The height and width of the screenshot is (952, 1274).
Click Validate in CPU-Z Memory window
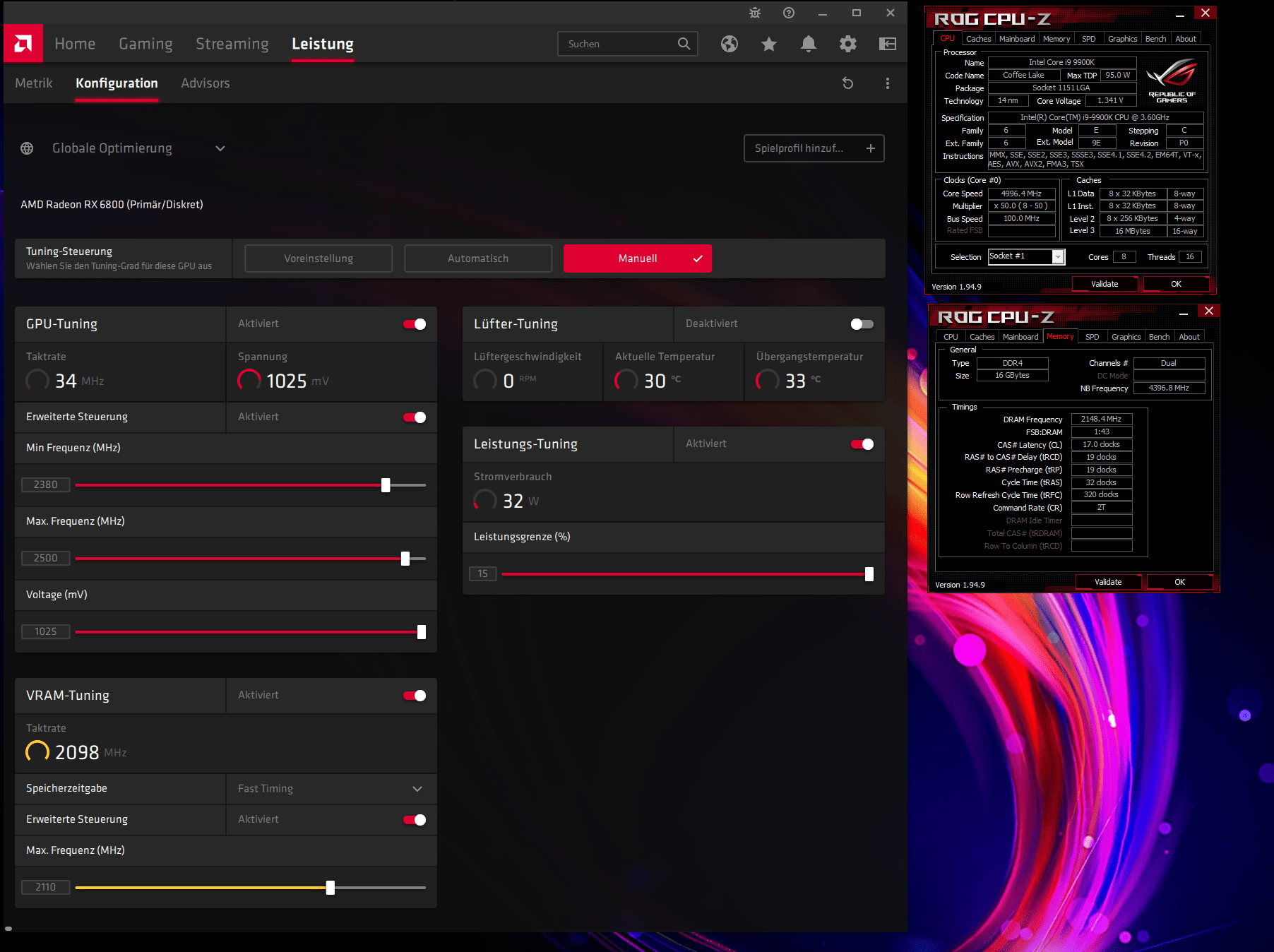1108,582
